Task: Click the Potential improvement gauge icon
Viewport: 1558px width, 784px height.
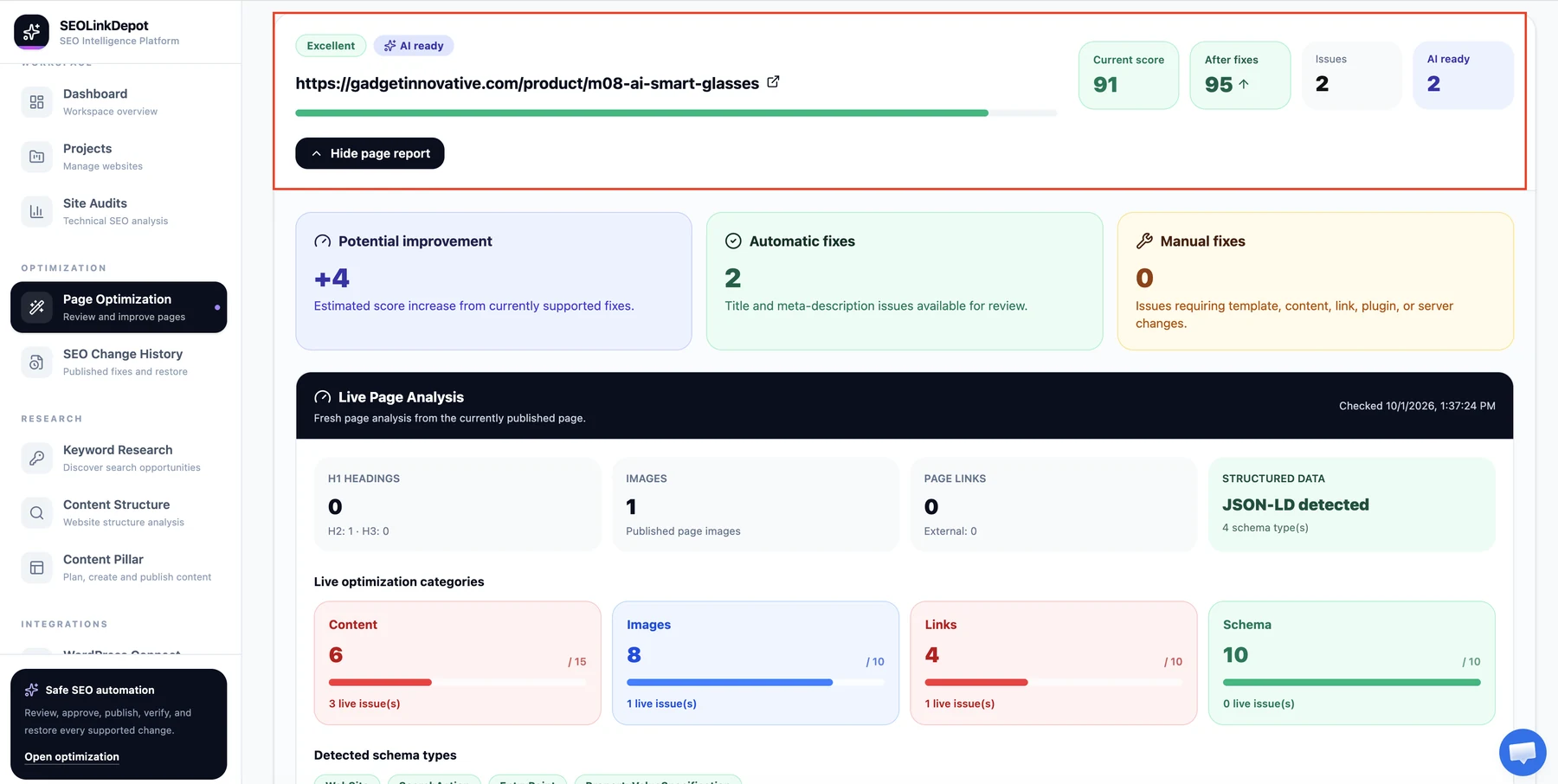Action: pyautogui.click(x=323, y=241)
